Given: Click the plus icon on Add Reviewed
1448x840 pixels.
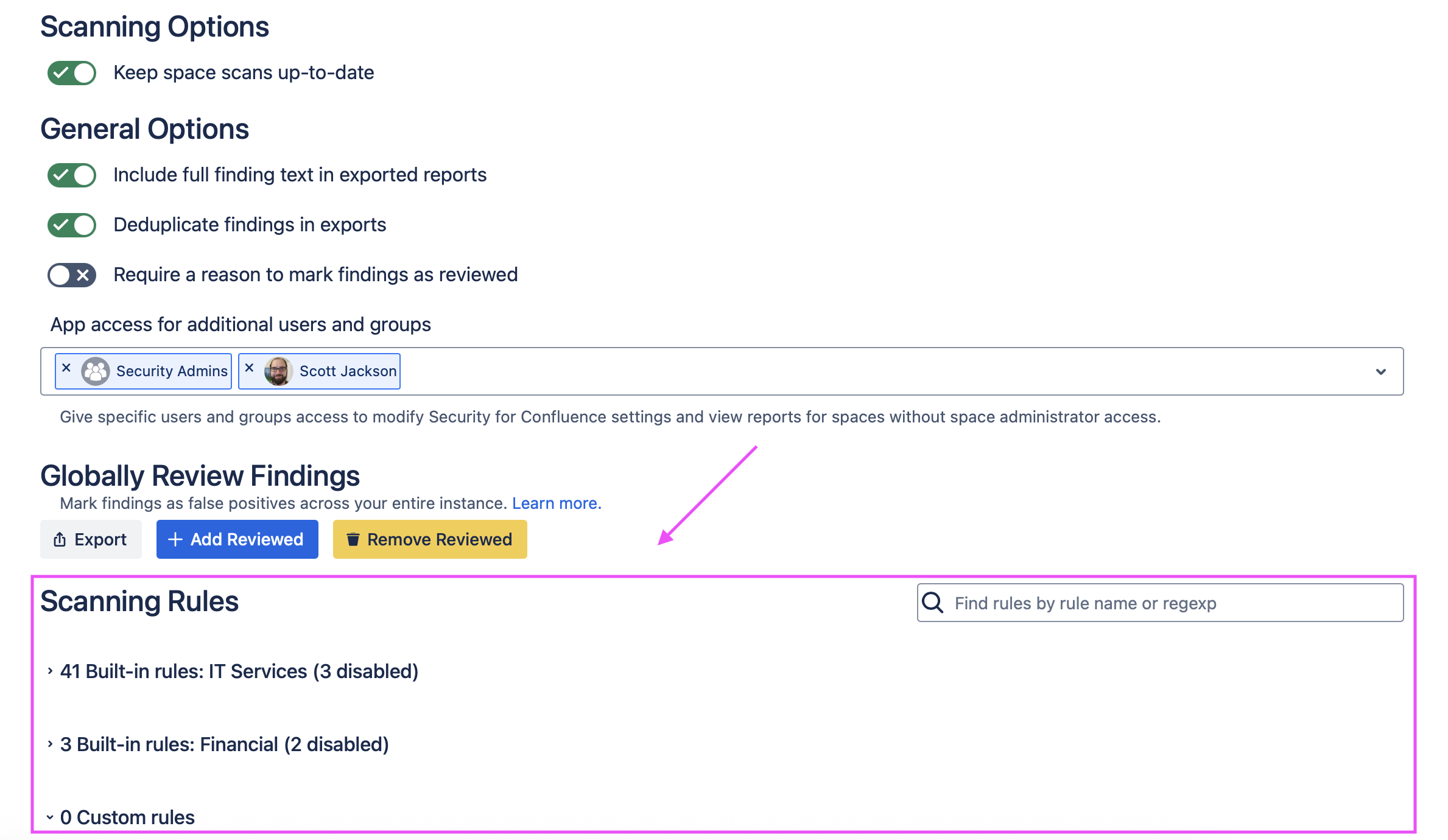Looking at the screenshot, I should point(175,539).
